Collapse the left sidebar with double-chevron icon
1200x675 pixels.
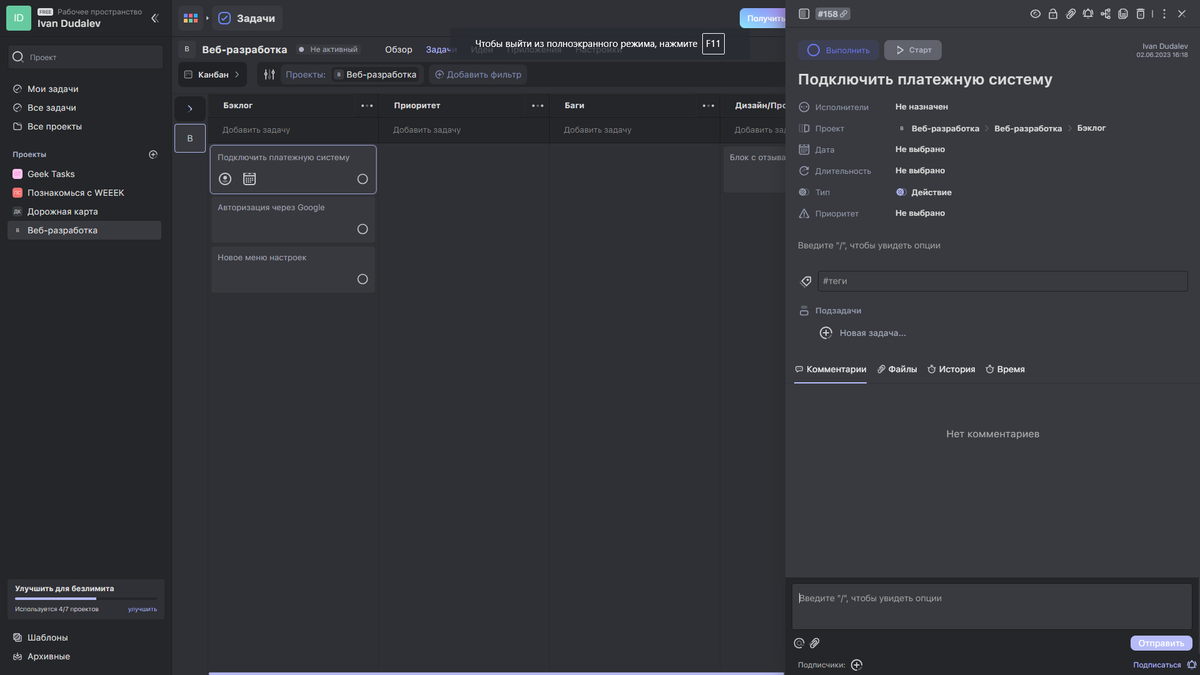pos(154,18)
